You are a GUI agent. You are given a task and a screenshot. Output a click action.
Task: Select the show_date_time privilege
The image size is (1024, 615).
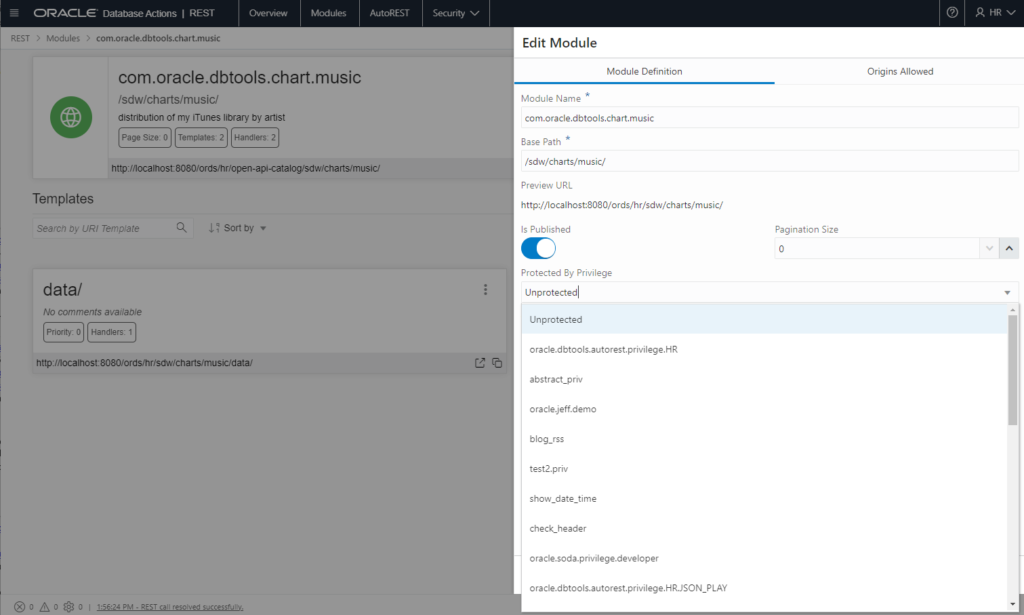tap(764, 499)
